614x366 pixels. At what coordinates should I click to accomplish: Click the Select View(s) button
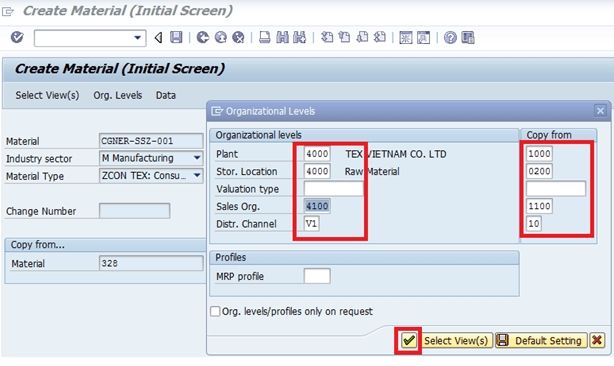pyautogui.click(x=456, y=341)
